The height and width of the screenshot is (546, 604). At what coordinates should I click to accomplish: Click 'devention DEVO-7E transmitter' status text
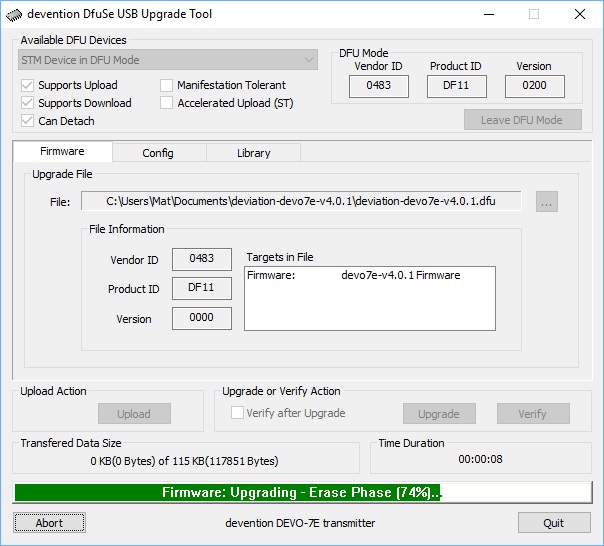(x=300, y=523)
